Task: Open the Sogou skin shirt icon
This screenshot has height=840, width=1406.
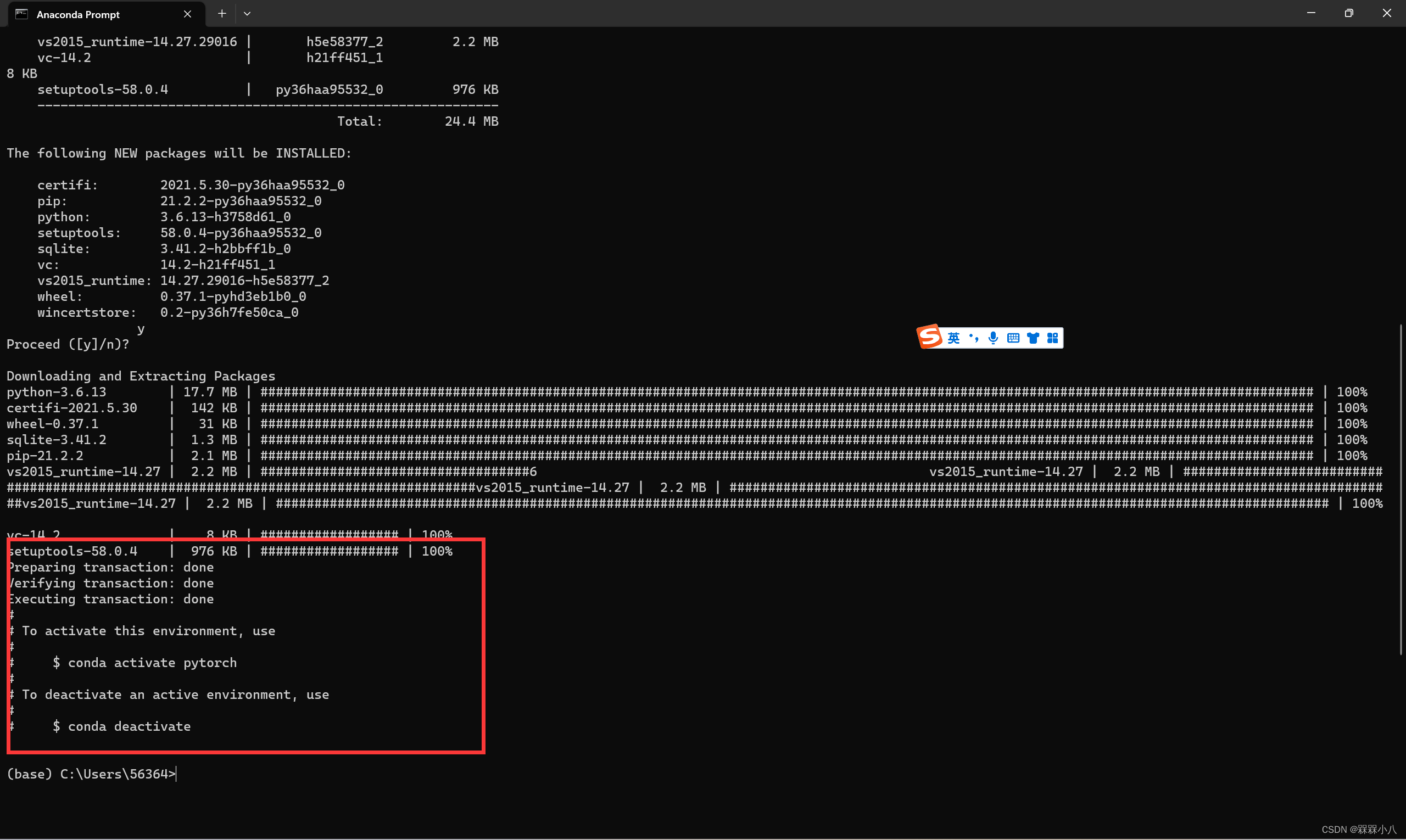Action: point(1033,338)
